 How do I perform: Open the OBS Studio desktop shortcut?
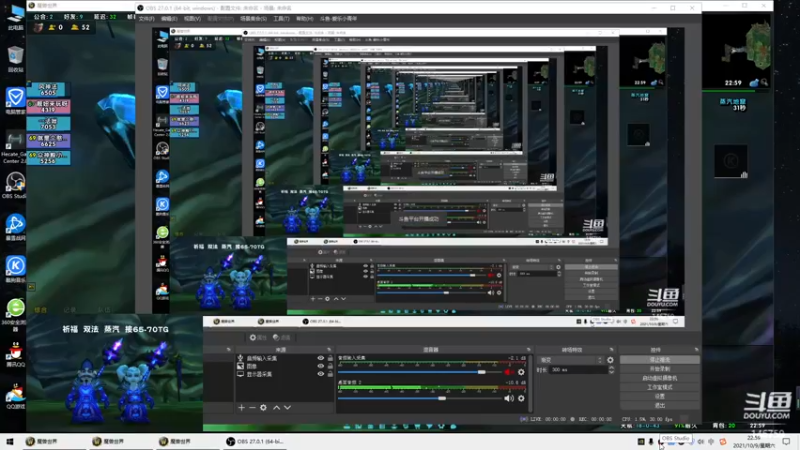tap(15, 185)
